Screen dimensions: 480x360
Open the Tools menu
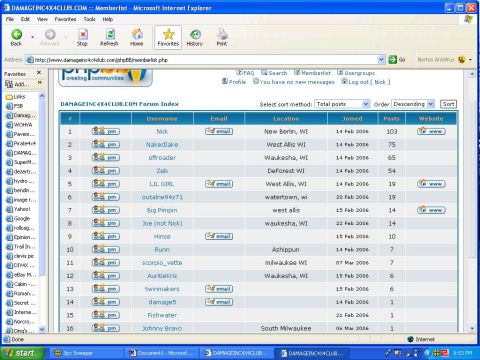[x=89, y=19]
